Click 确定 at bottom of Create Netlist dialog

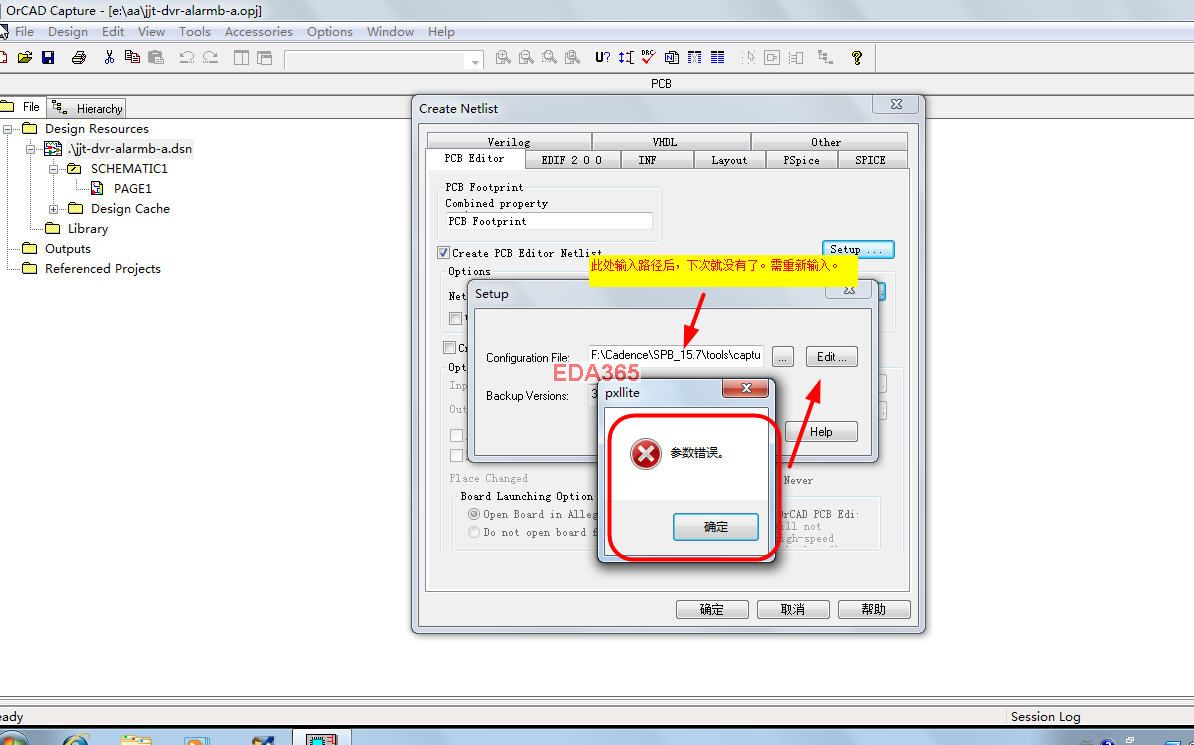712,609
